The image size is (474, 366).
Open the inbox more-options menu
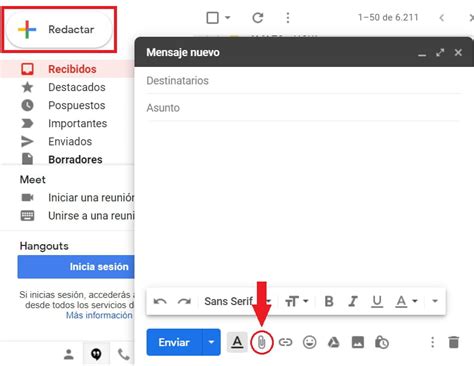coord(288,18)
